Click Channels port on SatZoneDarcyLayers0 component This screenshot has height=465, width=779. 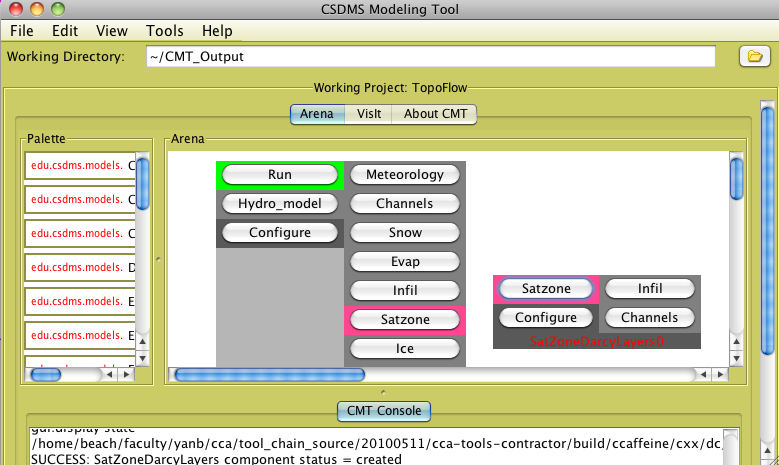649,317
